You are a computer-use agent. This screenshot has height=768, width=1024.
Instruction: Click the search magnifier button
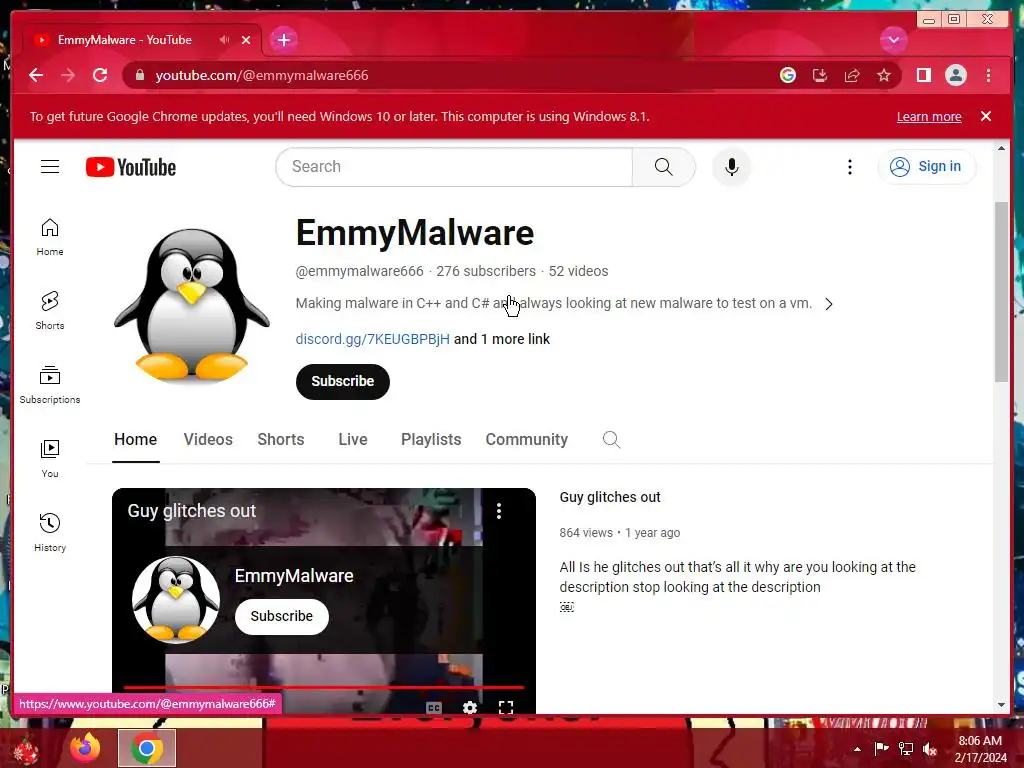pyautogui.click(x=664, y=167)
